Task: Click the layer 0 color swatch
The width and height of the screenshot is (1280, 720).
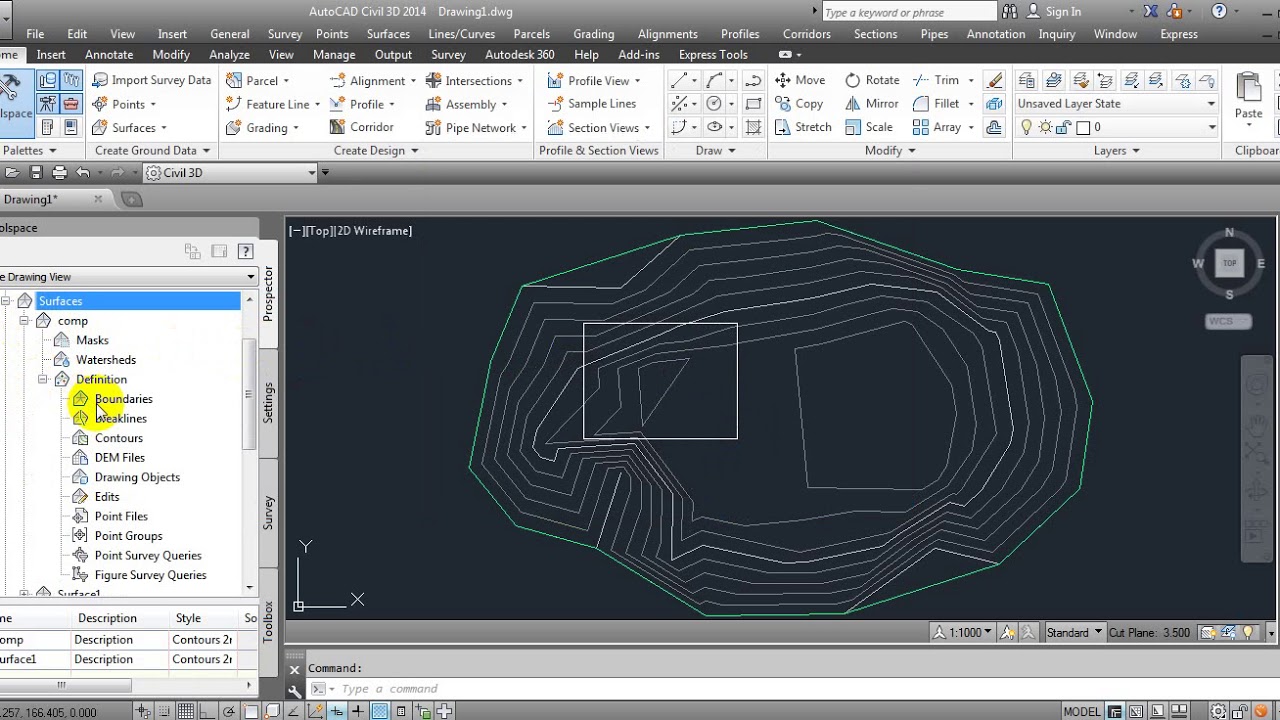Action: point(1083,127)
